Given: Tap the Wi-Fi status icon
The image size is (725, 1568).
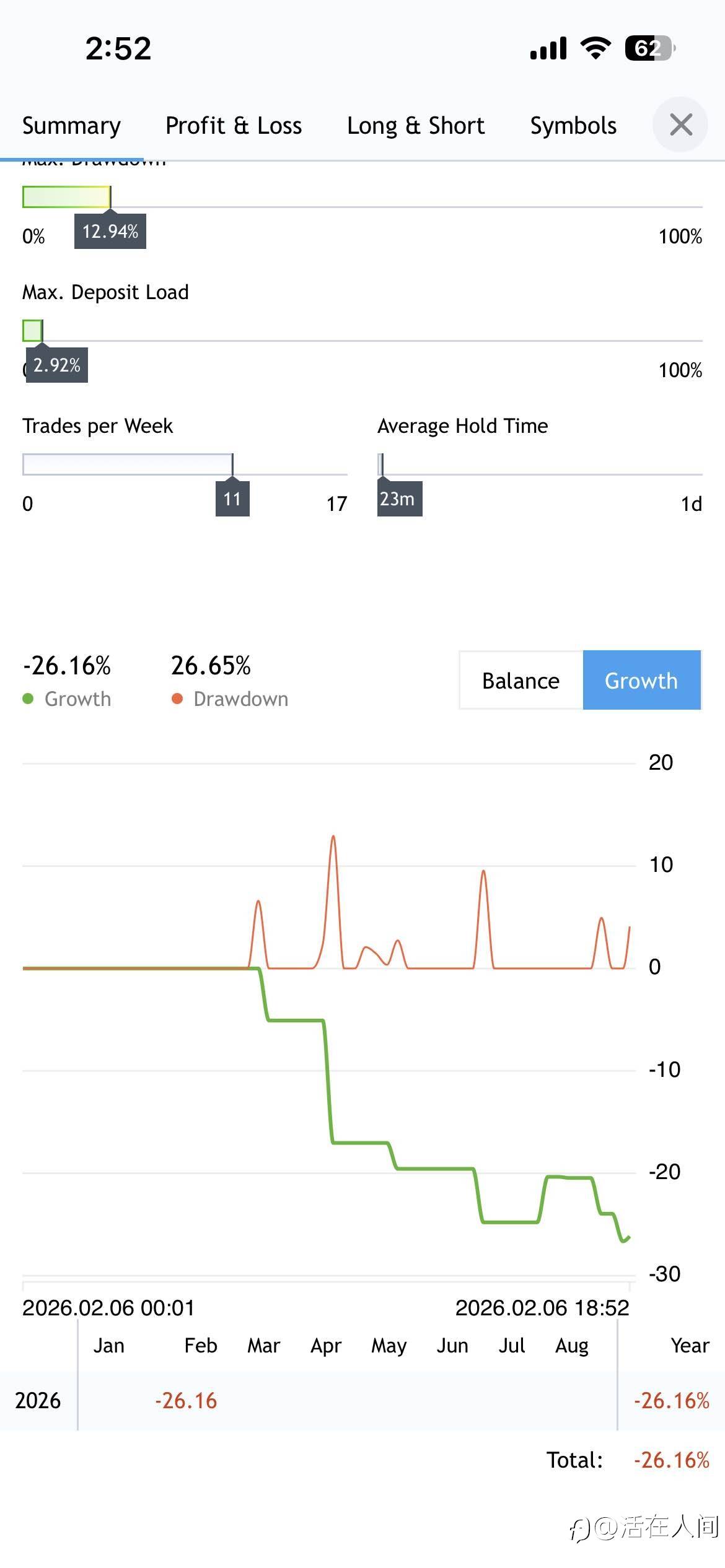Looking at the screenshot, I should pos(595,48).
